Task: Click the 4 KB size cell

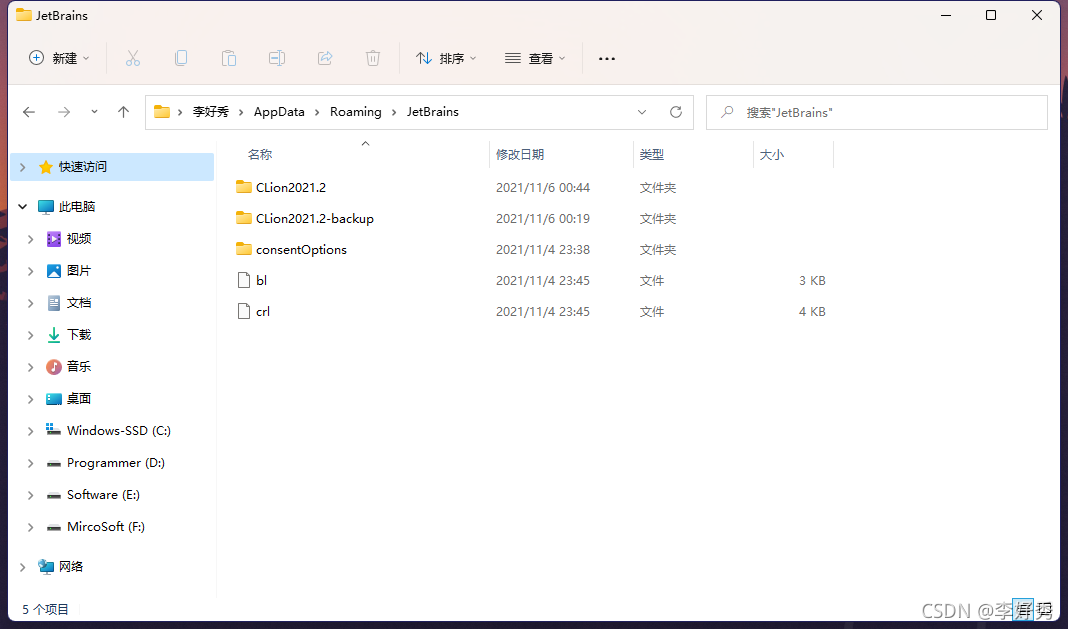Action: (x=812, y=312)
